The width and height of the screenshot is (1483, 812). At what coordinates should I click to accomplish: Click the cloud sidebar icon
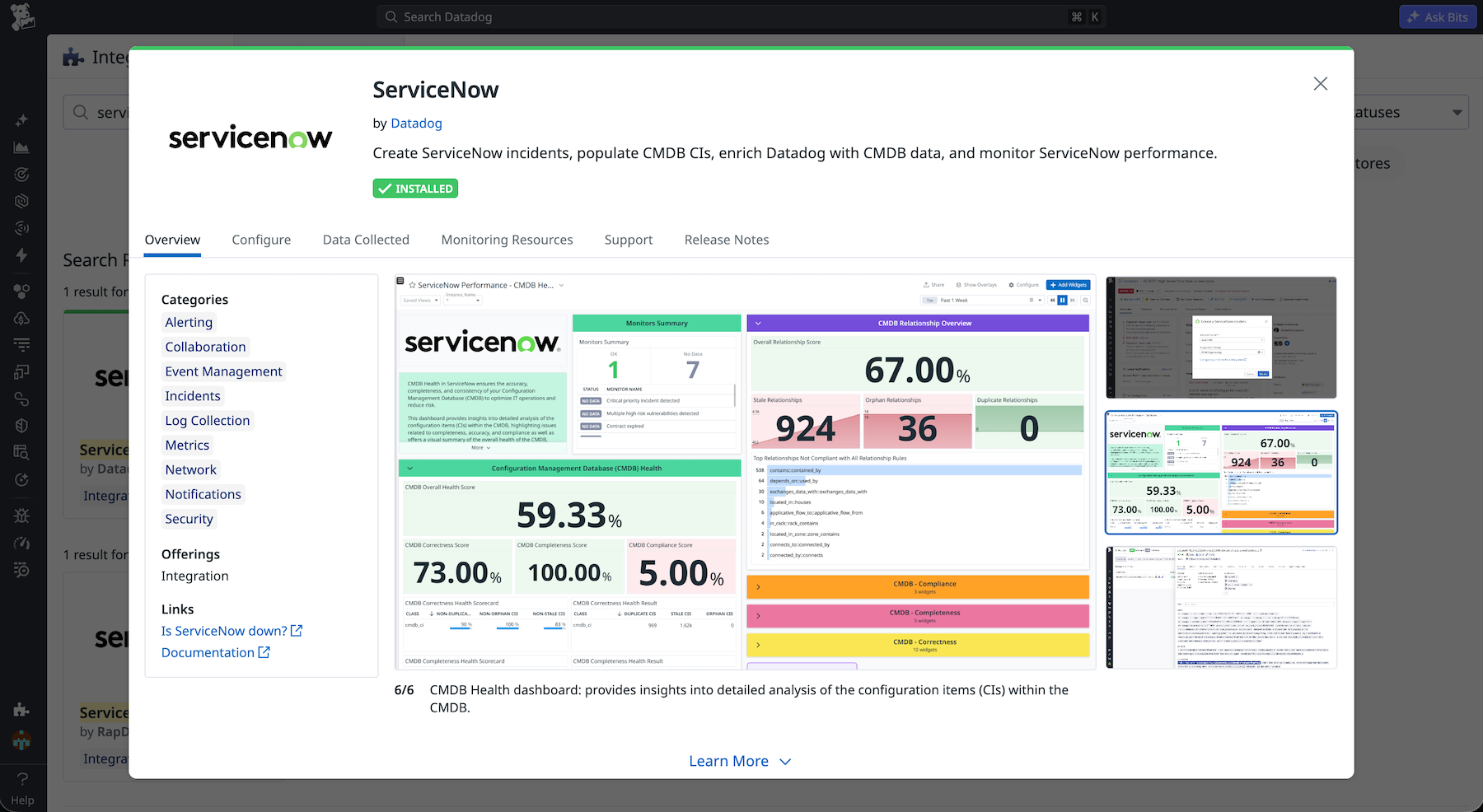point(22,318)
